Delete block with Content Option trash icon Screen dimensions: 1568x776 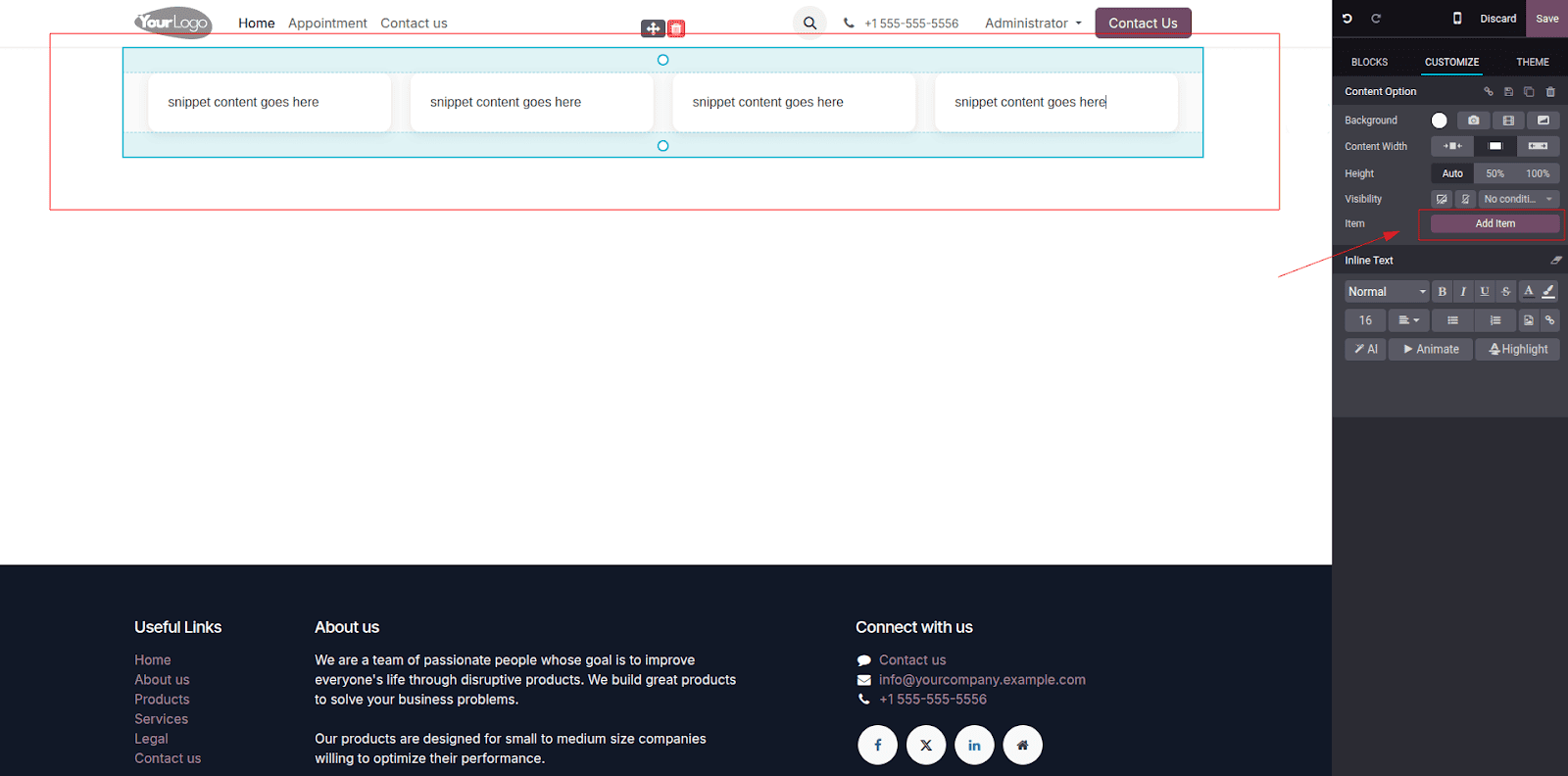(1550, 91)
